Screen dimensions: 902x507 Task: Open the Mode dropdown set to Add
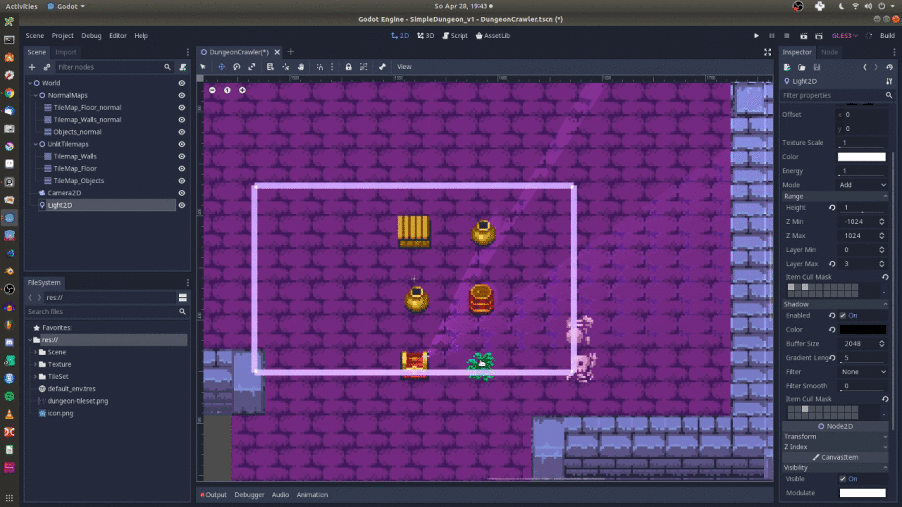(x=862, y=185)
